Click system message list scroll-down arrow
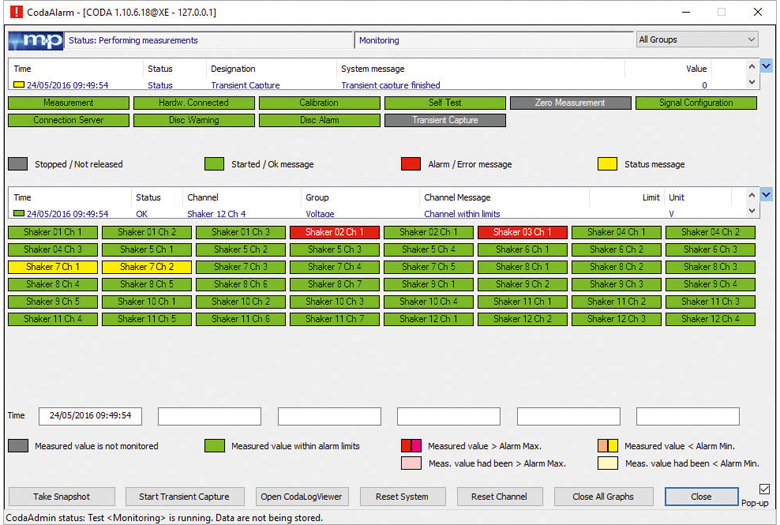This screenshot has height=525, width=780. (752, 82)
